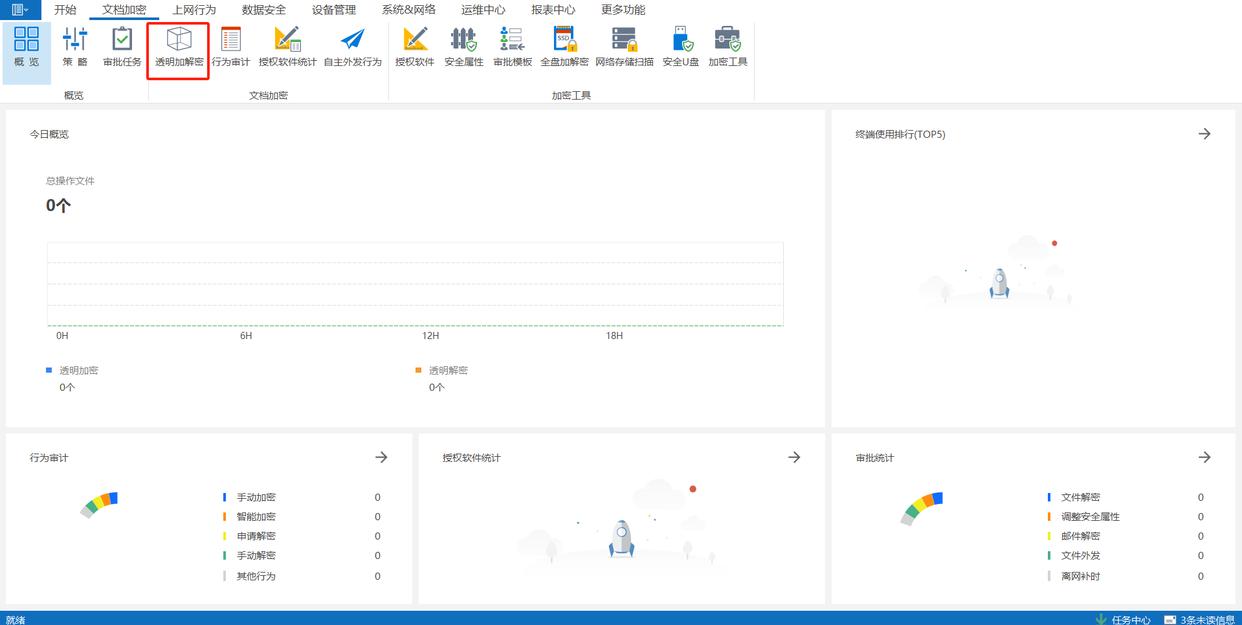This screenshot has width=1242, height=625.
Task: View the 3条未读信息 unread messages
Action: point(1201,619)
